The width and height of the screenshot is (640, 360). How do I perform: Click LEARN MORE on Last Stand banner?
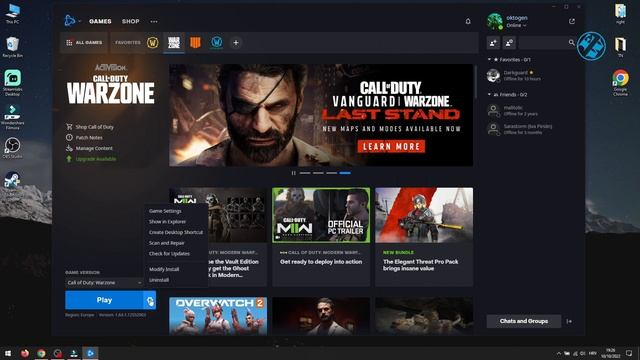tap(391, 147)
